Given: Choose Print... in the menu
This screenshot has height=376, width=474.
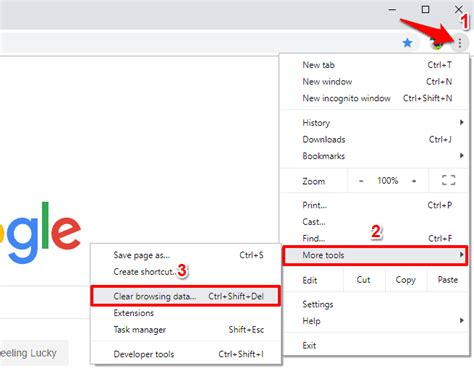Looking at the screenshot, I should pyautogui.click(x=375, y=205).
